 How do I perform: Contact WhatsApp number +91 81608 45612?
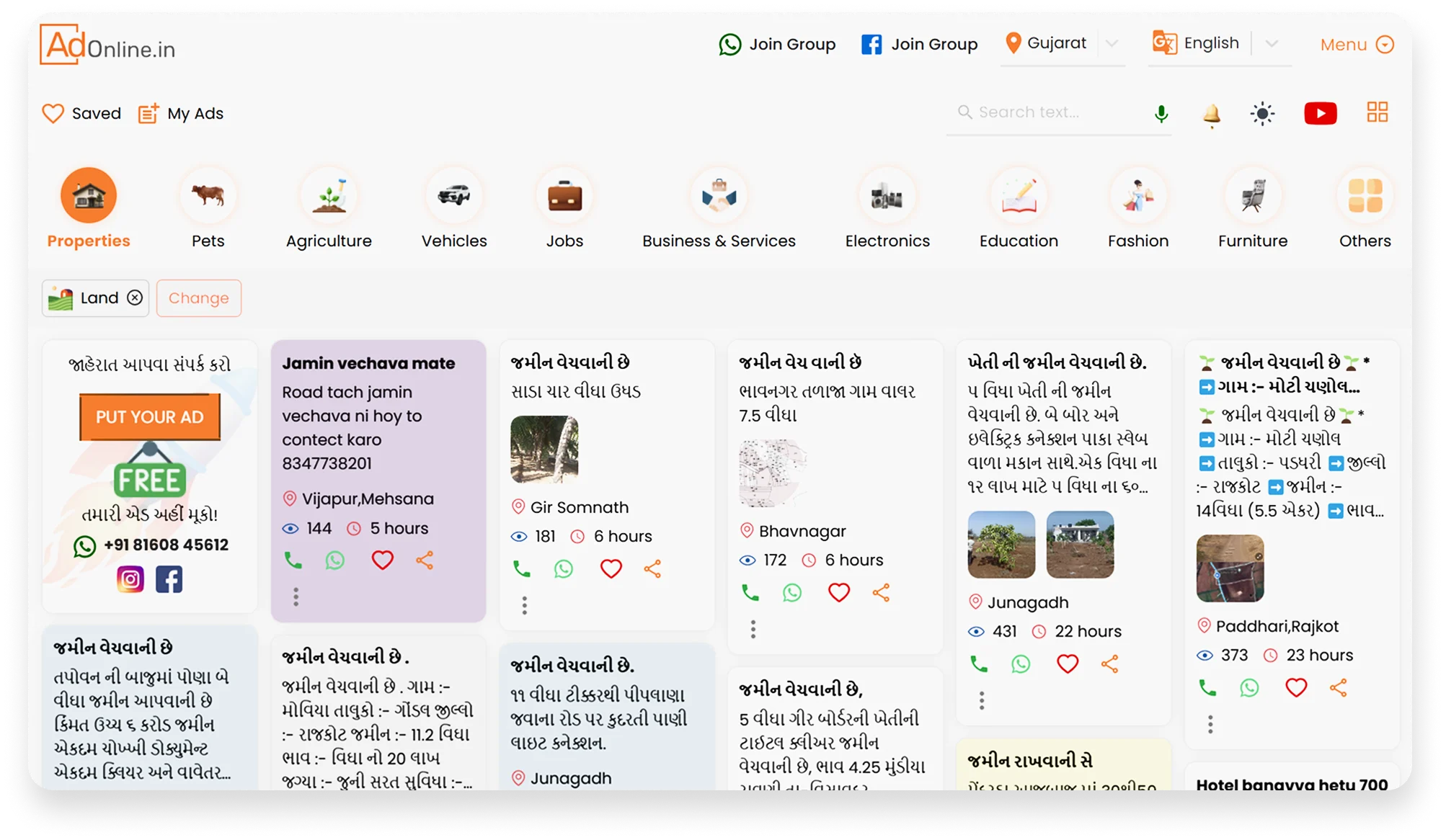coord(151,545)
